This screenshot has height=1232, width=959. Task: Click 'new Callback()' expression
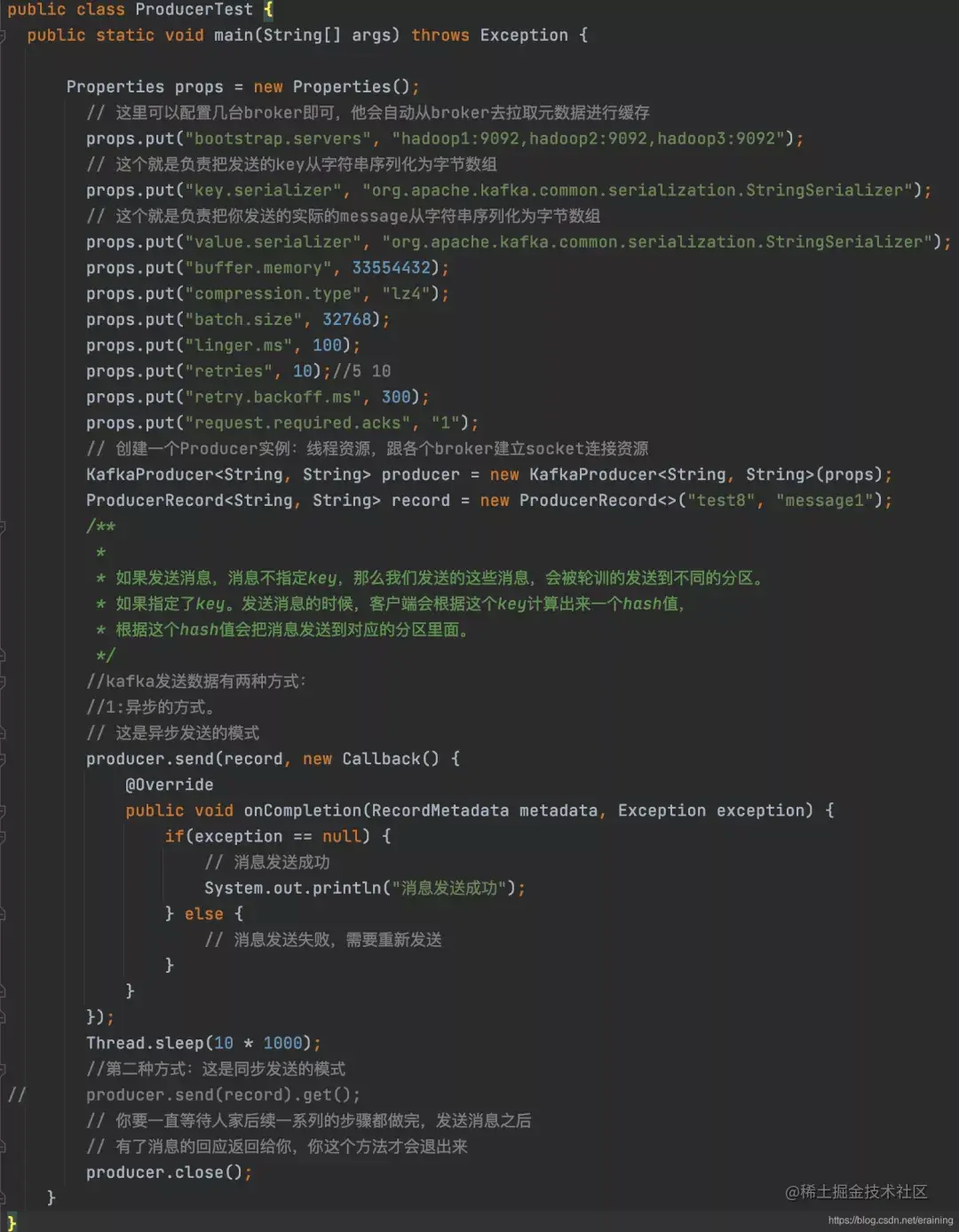(x=371, y=759)
